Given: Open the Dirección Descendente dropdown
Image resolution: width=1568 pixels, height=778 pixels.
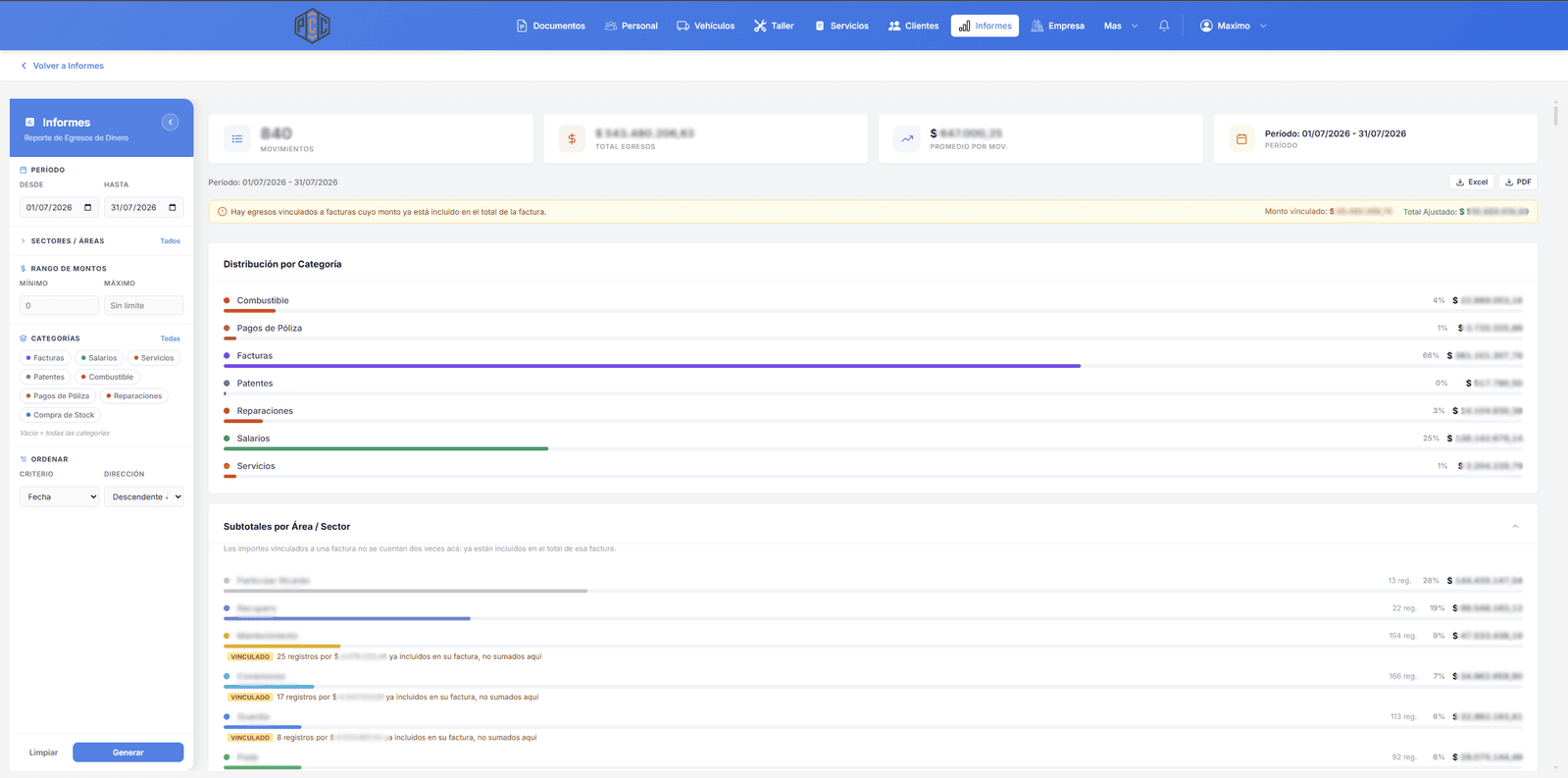Looking at the screenshot, I should point(144,496).
